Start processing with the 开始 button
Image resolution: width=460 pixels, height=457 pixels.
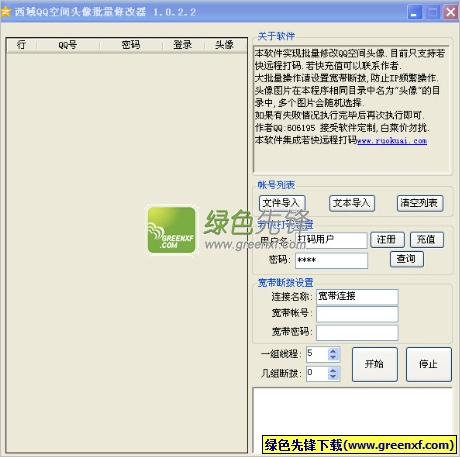375,364
